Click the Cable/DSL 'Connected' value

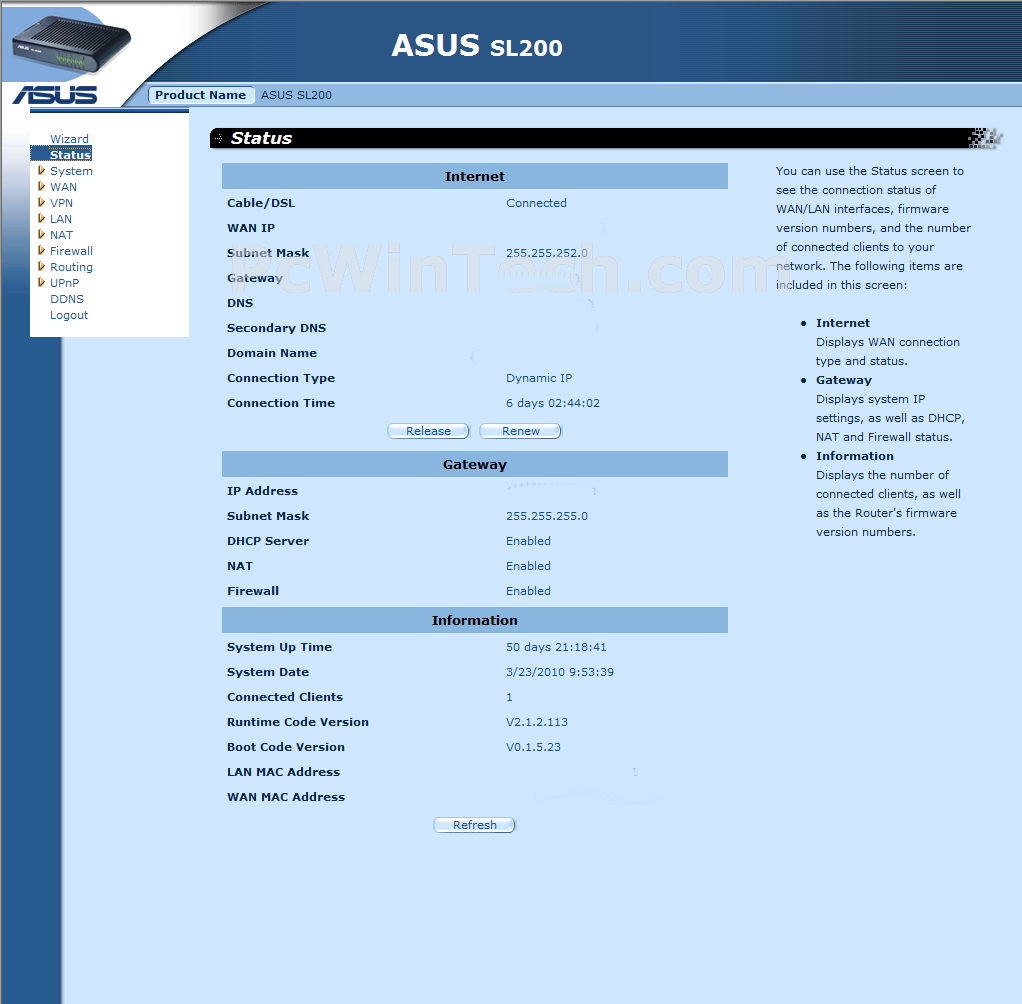tap(536, 203)
